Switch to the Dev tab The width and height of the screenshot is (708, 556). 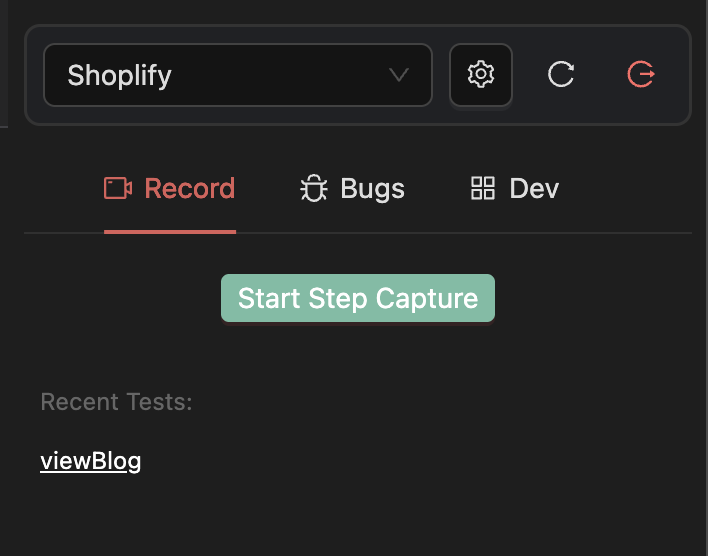[x=514, y=189]
